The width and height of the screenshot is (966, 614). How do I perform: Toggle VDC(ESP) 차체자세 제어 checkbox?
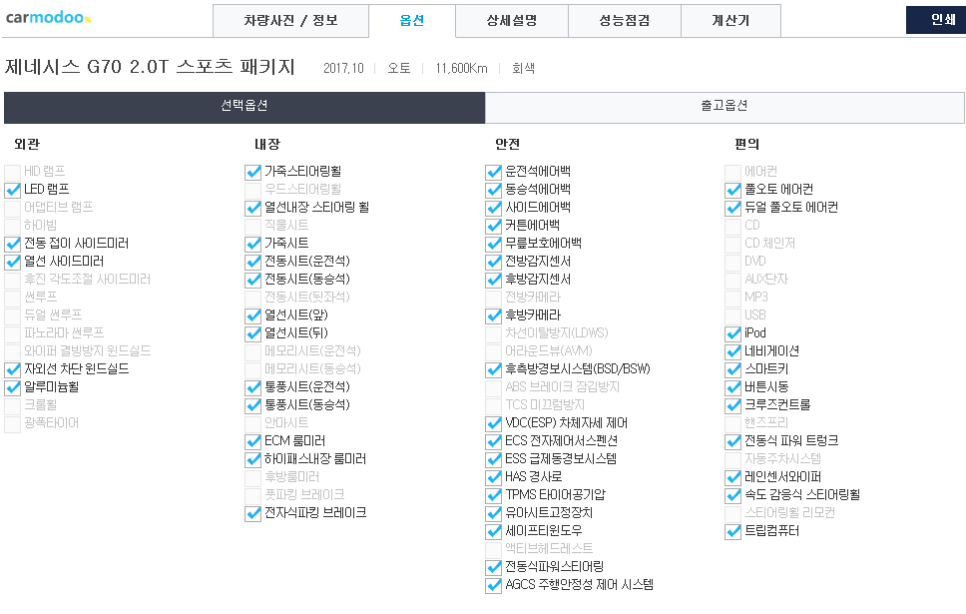493,424
